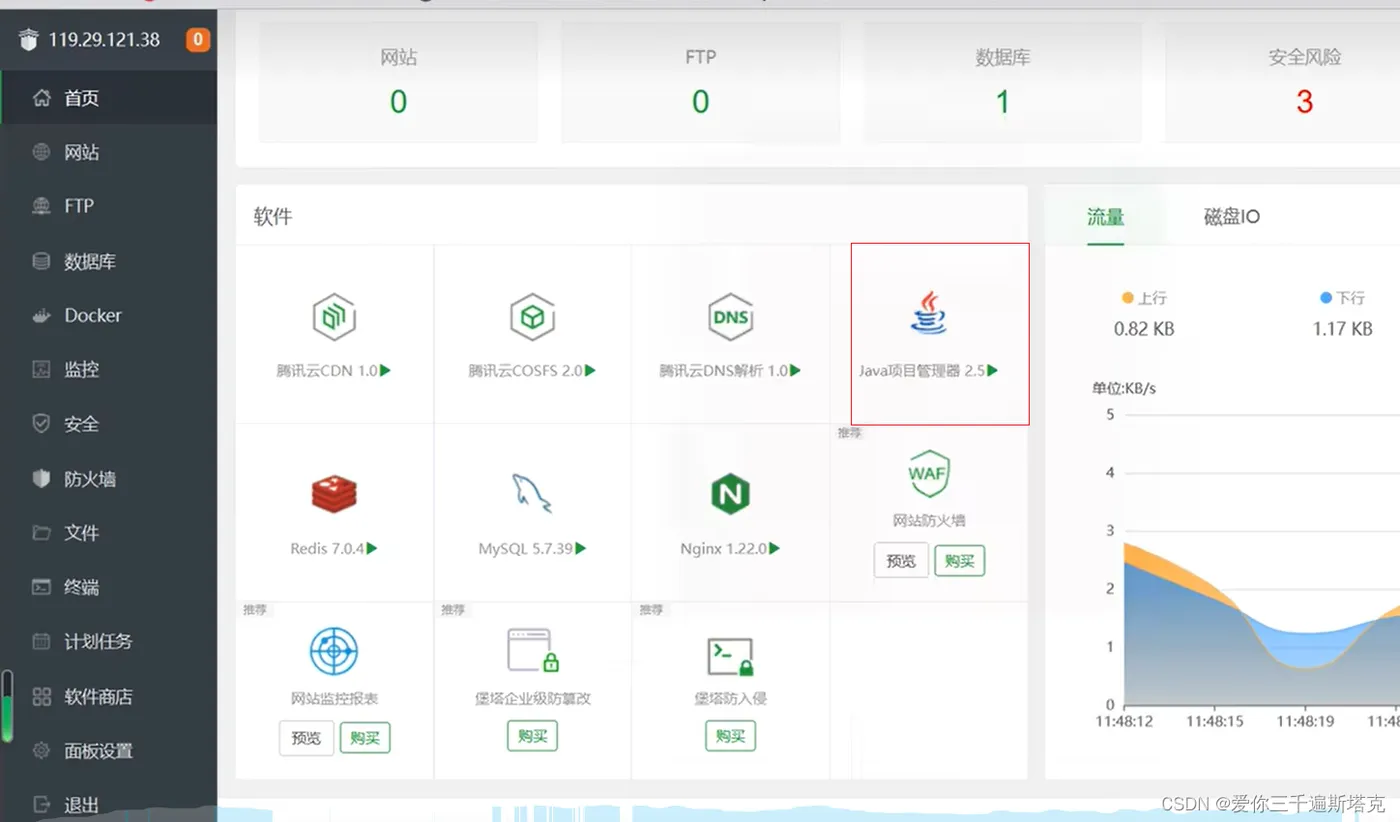This screenshot has height=822, width=1400.
Task: Toggle the 上行 legend series
Action: 1144,298
